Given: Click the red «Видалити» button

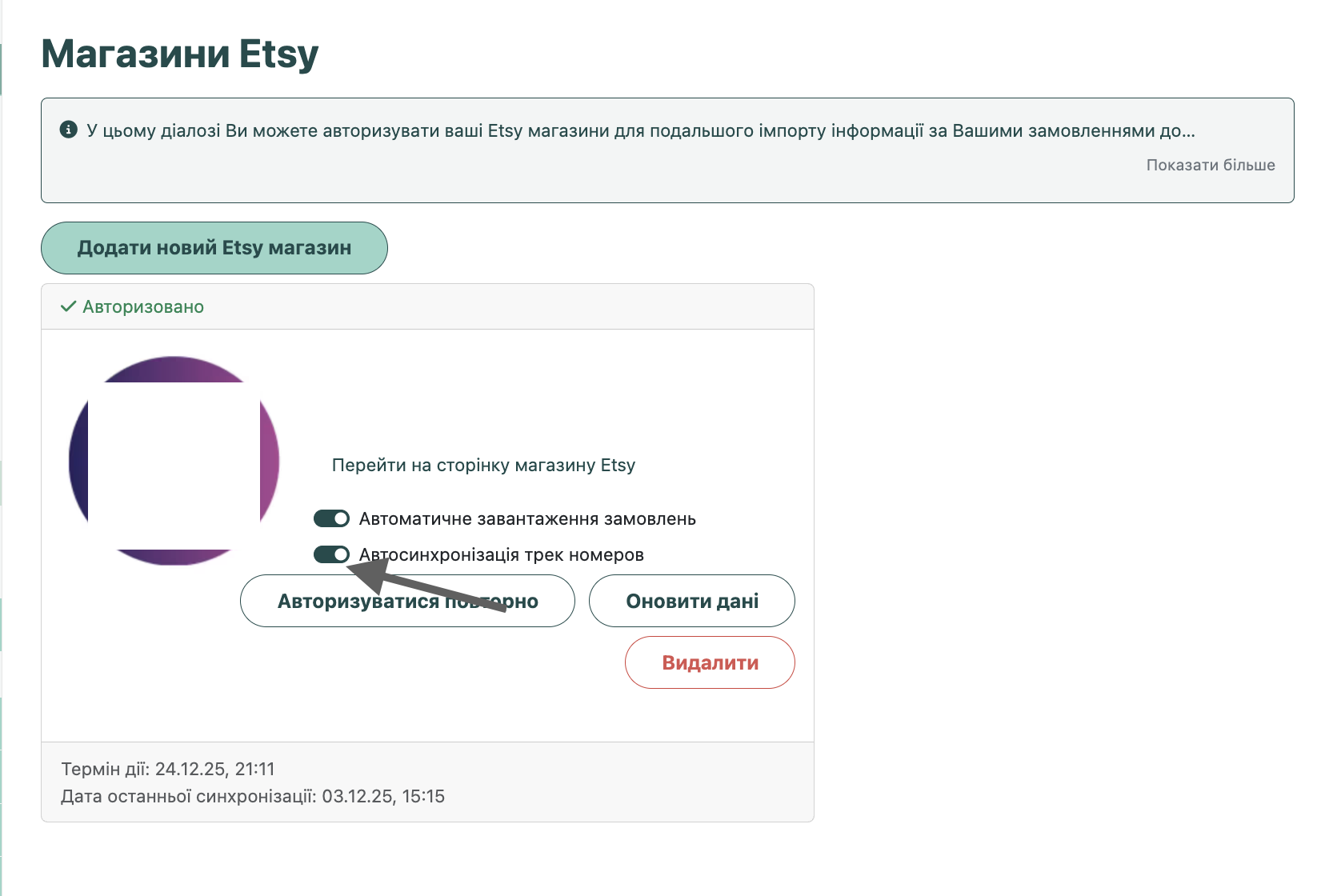Looking at the screenshot, I should [x=709, y=662].
